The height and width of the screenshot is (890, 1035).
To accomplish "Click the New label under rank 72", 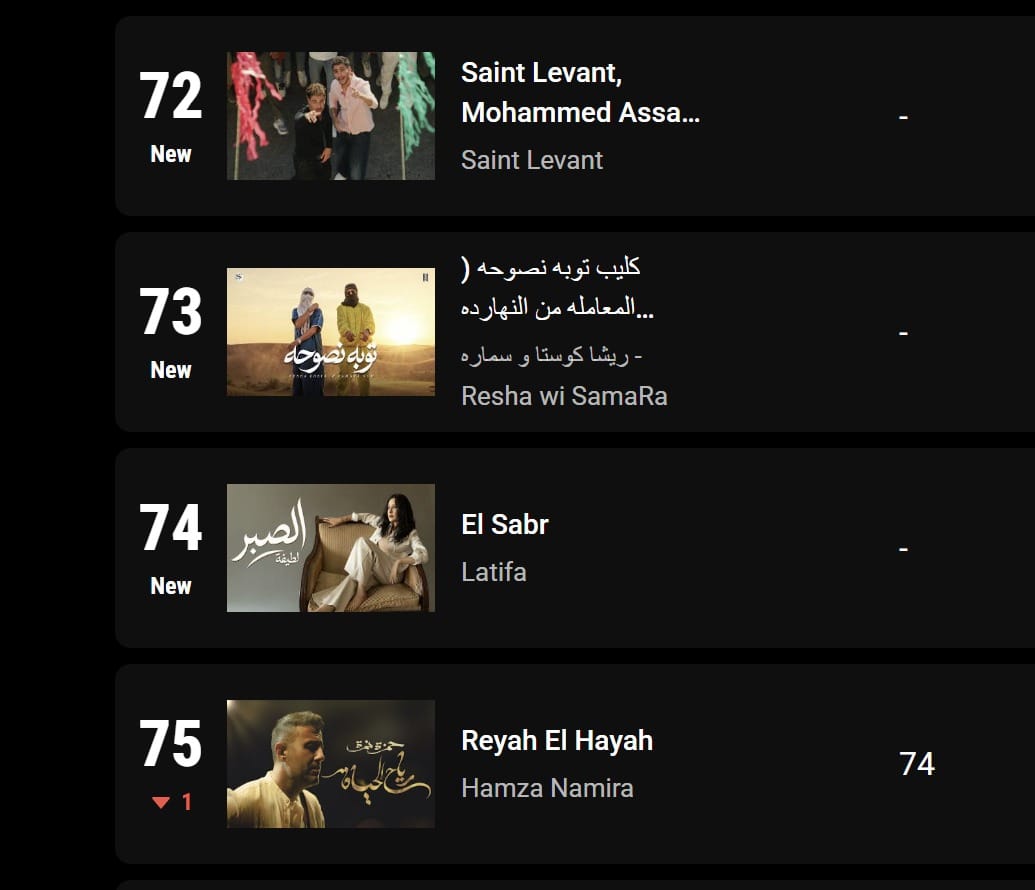I will coord(171,154).
